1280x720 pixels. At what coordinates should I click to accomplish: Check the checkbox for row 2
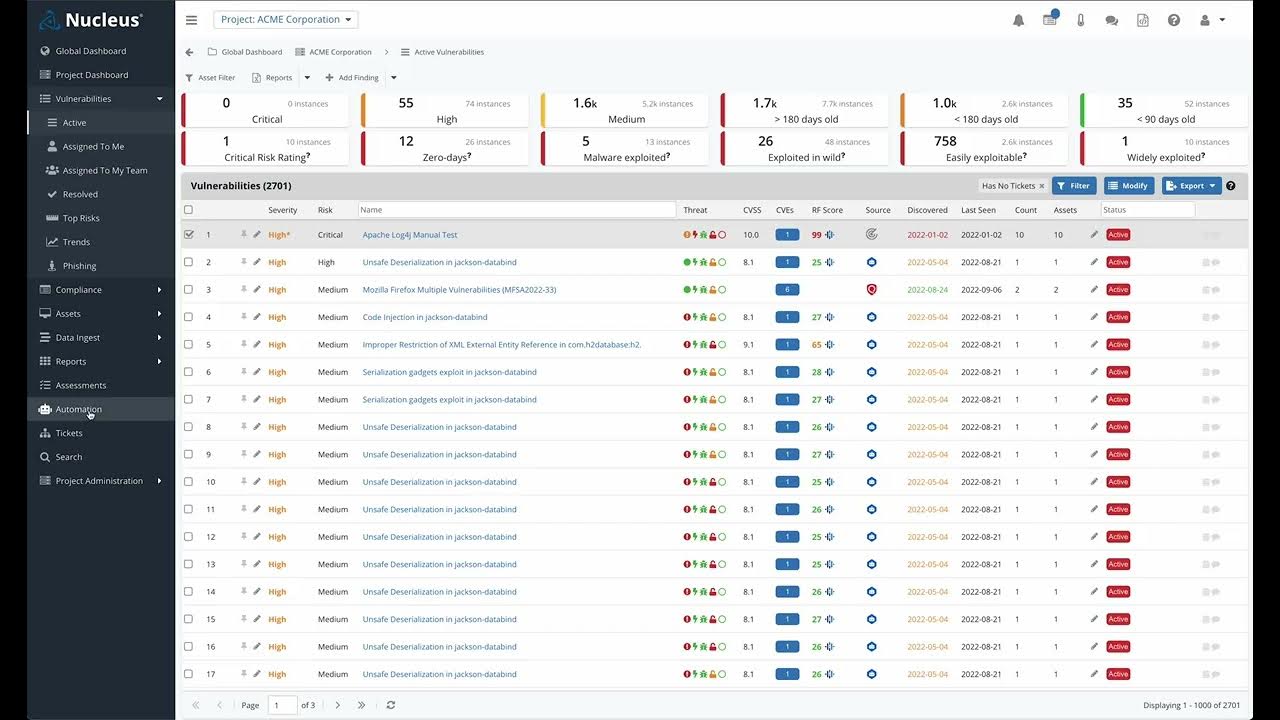(188, 262)
